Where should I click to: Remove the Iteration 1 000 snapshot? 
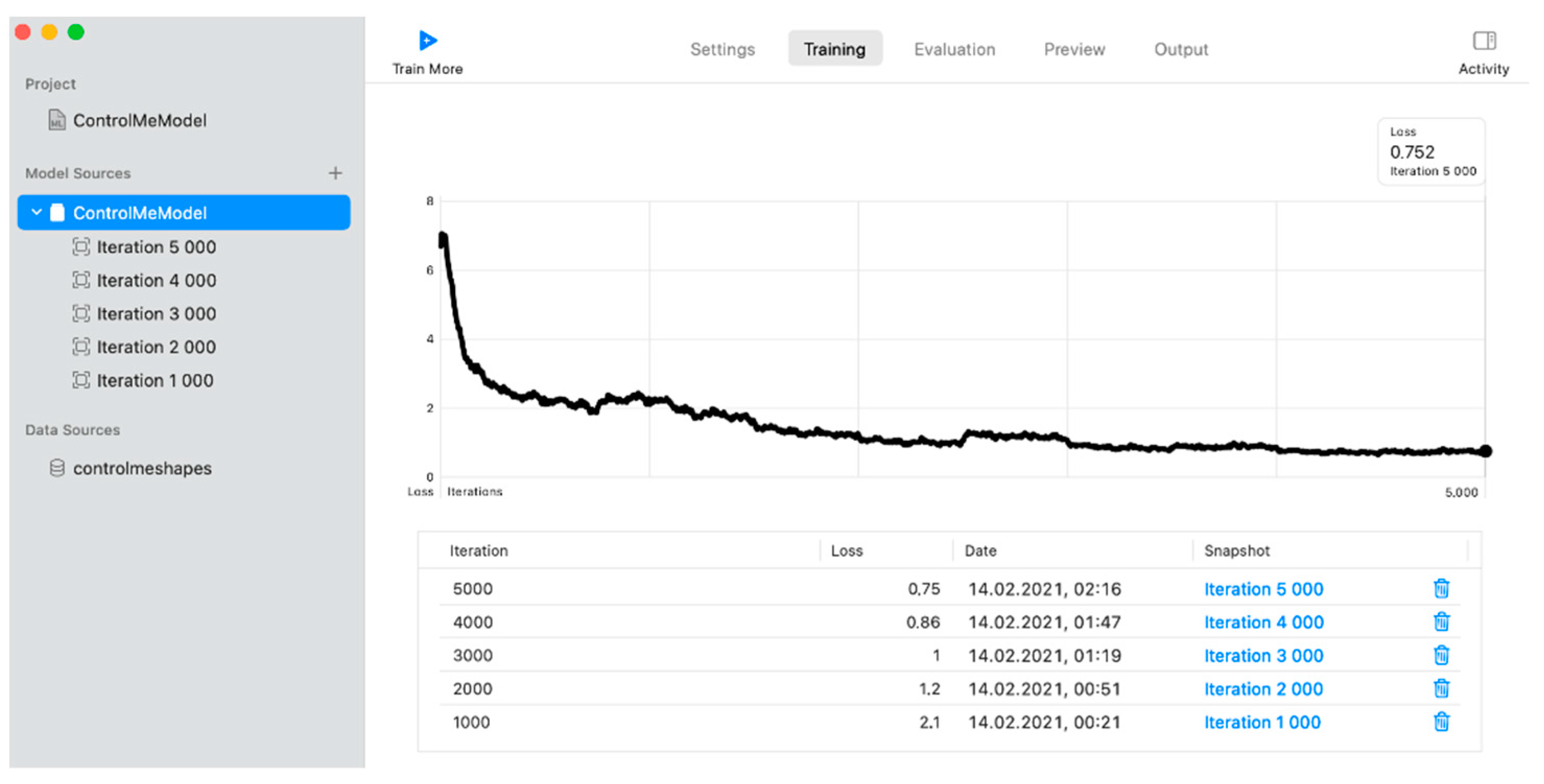[1441, 722]
